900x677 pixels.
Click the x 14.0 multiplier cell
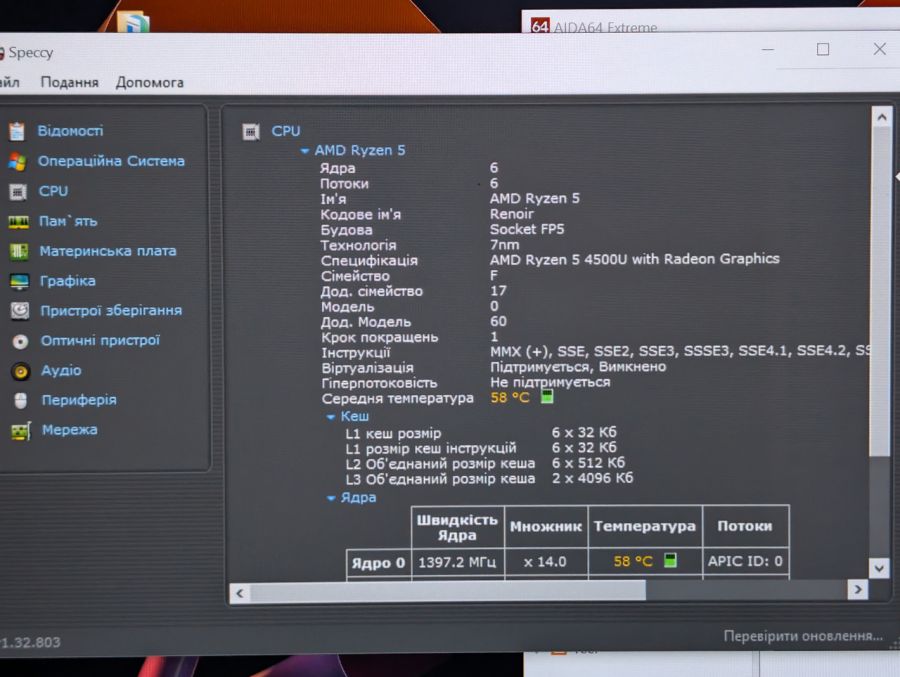(545, 562)
